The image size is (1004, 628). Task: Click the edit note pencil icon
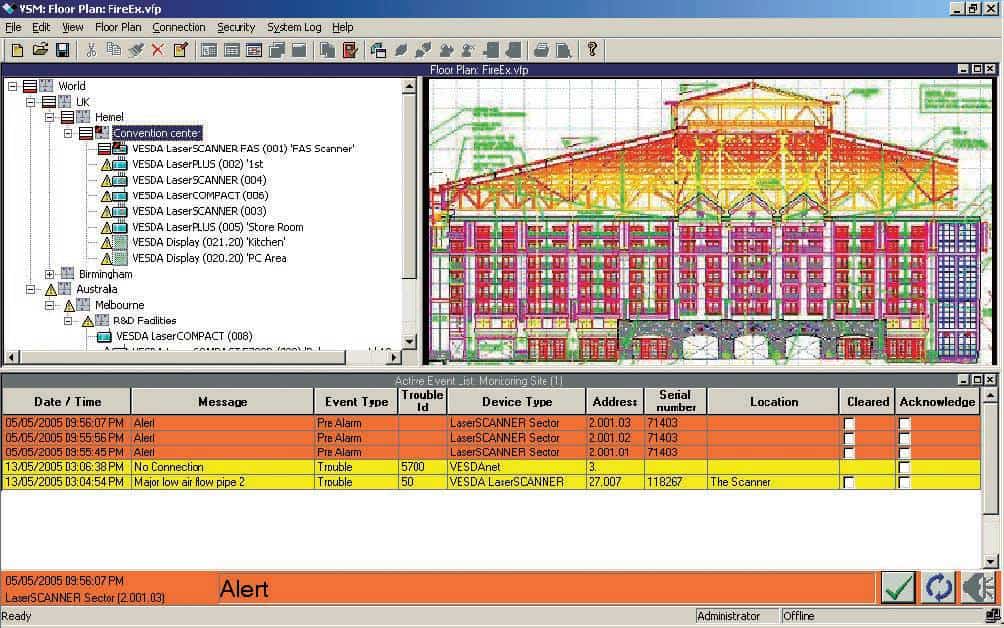[181, 50]
